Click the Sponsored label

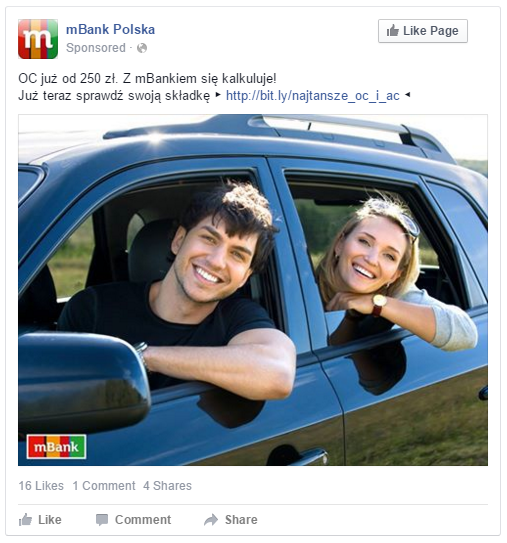tap(96, 48)
